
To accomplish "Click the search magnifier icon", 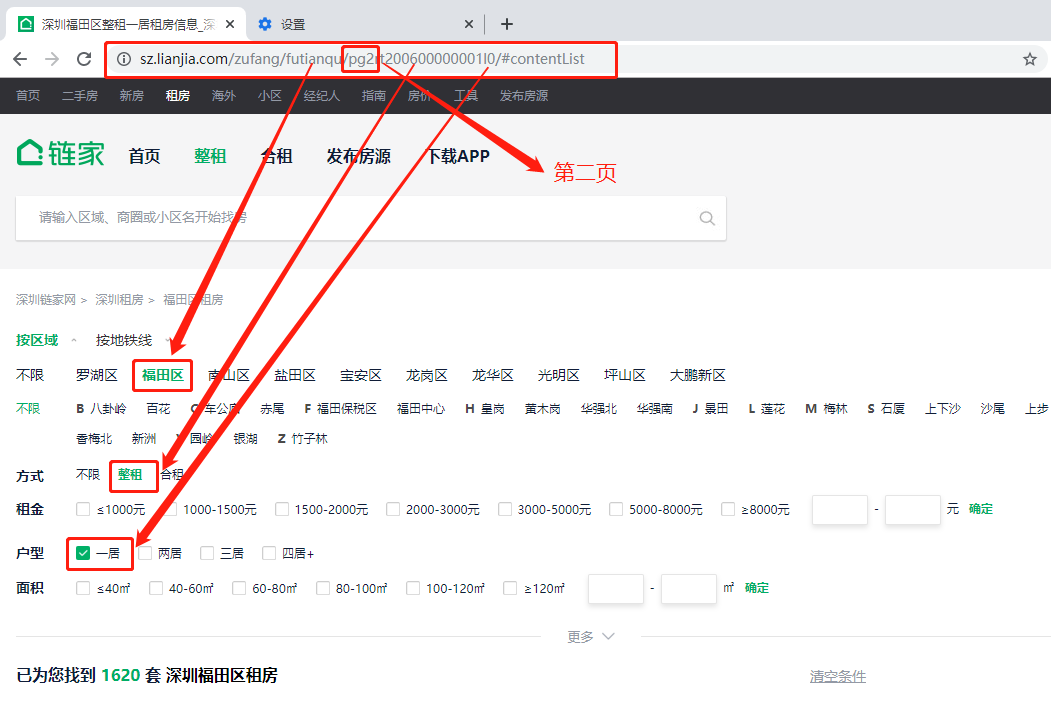I will [706, 217].
